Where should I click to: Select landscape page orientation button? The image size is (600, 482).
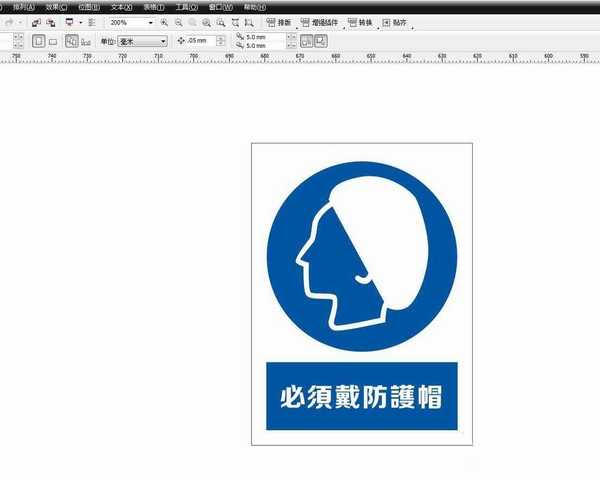pos(51,41)
